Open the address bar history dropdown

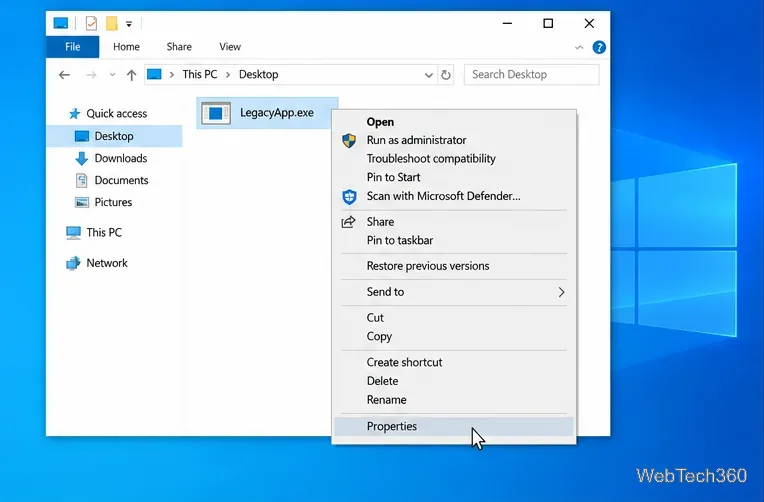(428, 75)
